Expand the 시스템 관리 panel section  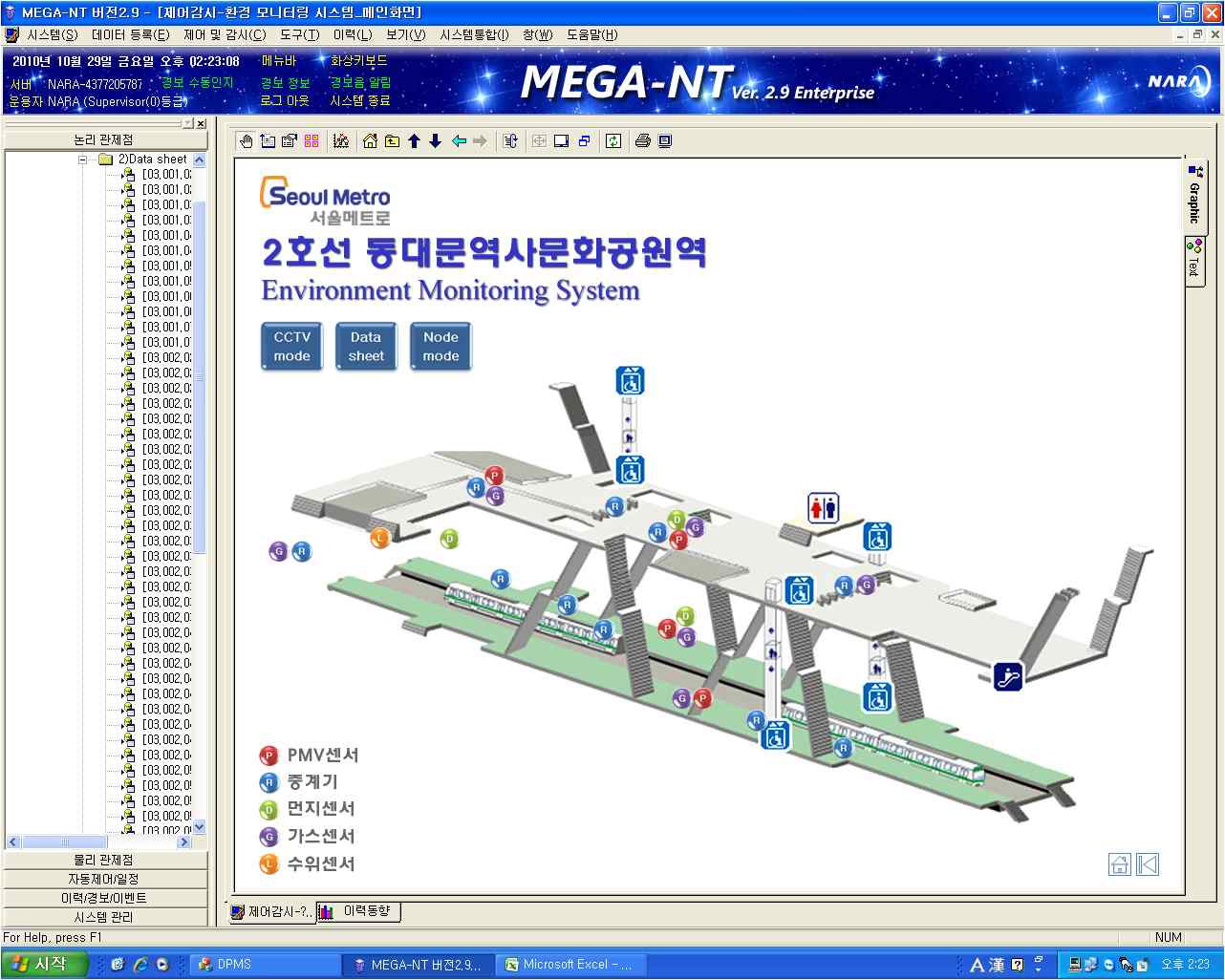(x=104, y=917)
